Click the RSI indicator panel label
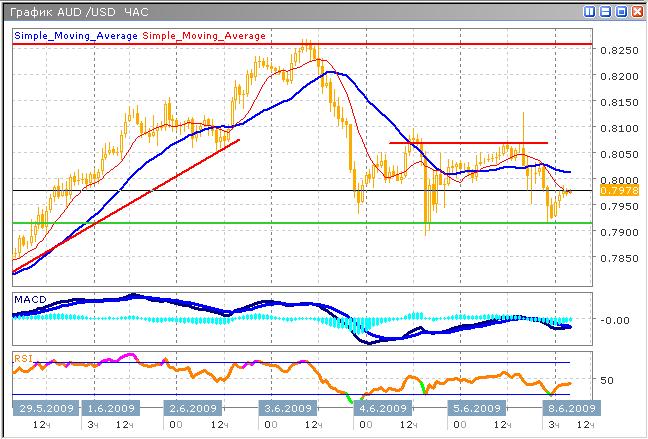The width and height of the screenshot is (648, 439). [21, 356]
